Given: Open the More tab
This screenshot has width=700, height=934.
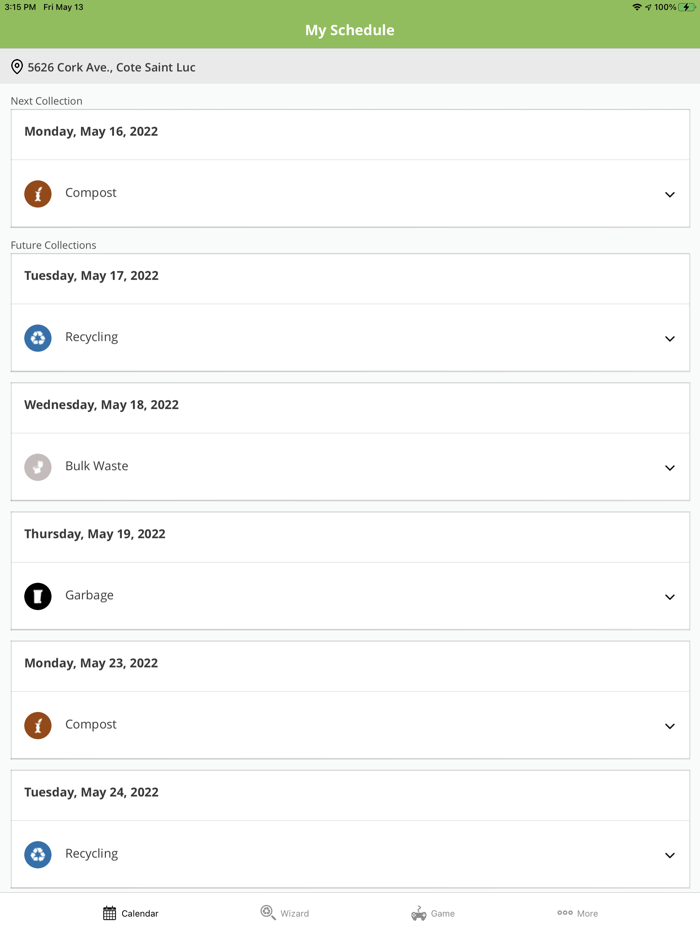Looking at the screenshot, I should click(x=578, y=913).
